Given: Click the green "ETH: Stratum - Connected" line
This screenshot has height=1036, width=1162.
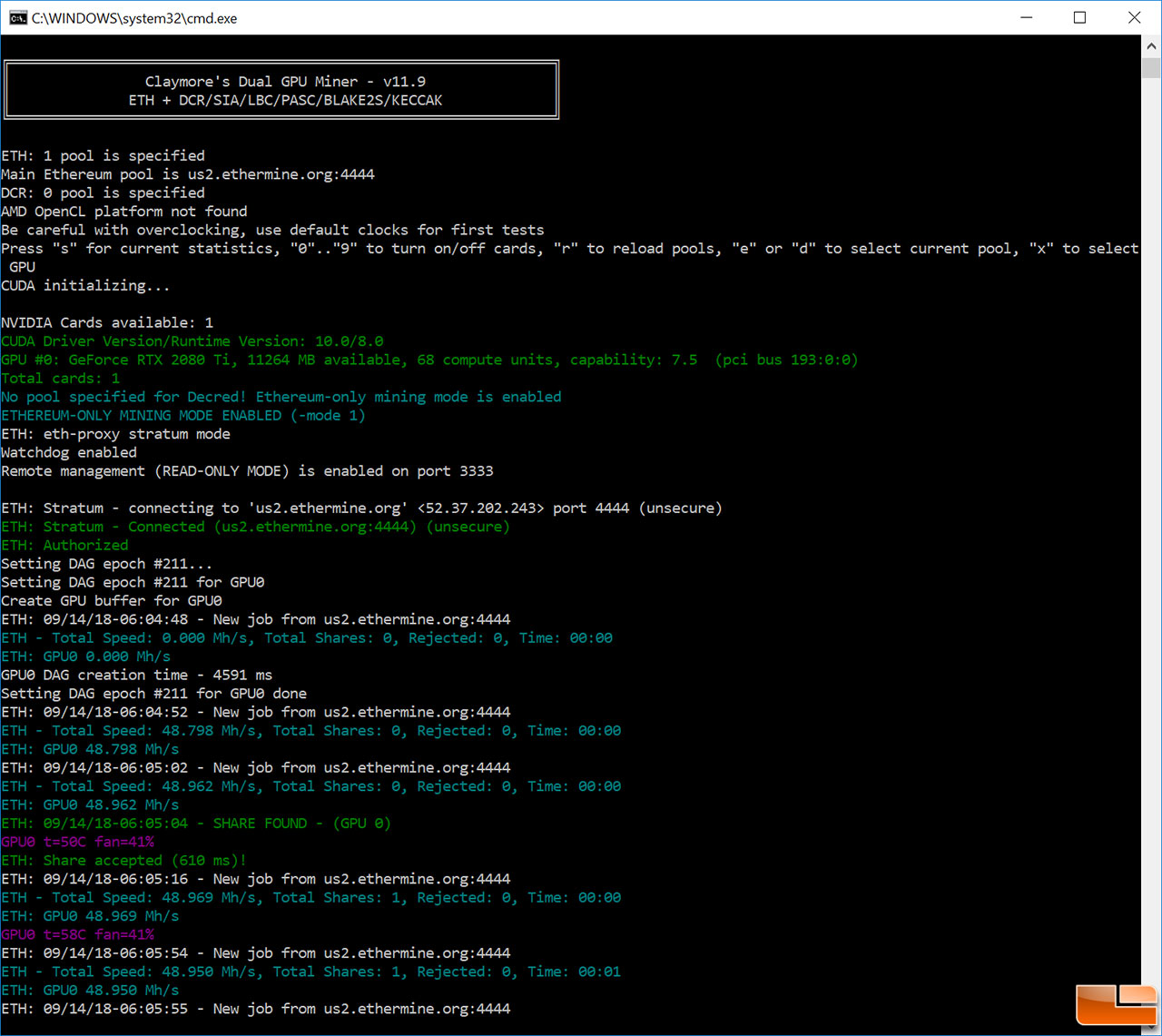Looking at the screenshot, I should (x=255, y=527).
